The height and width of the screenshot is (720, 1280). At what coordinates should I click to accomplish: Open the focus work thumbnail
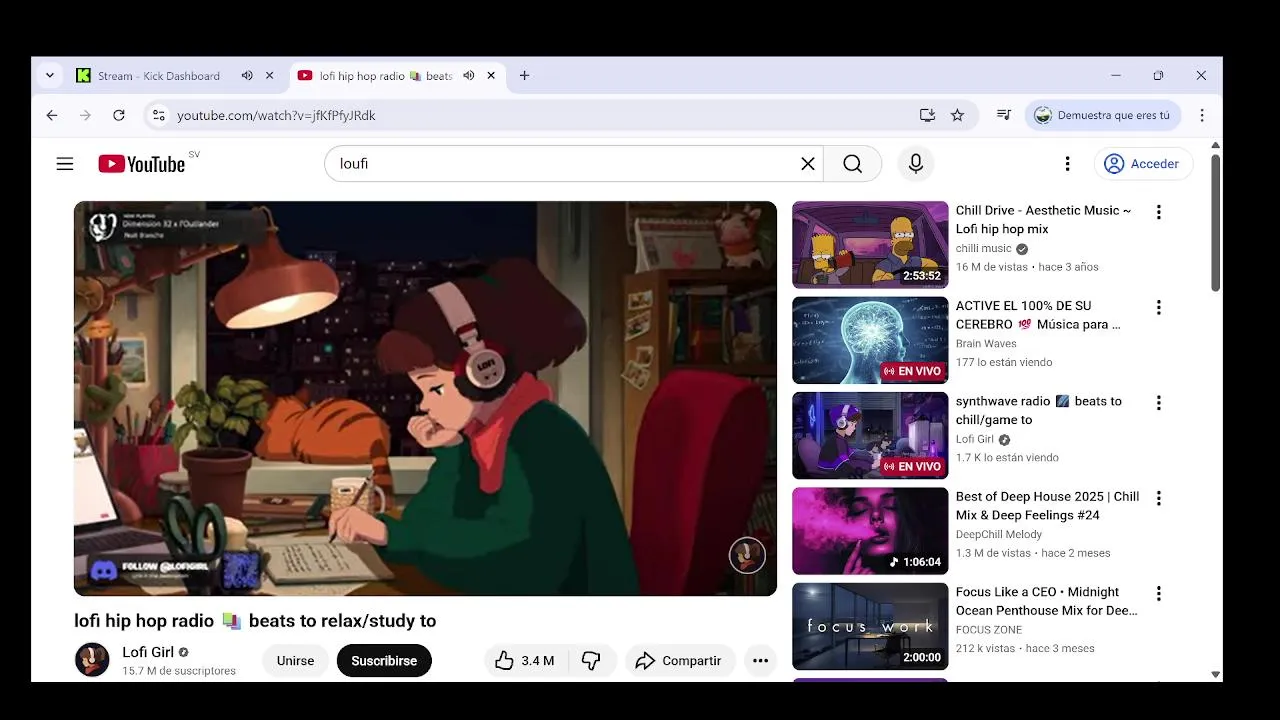point(870,627)
